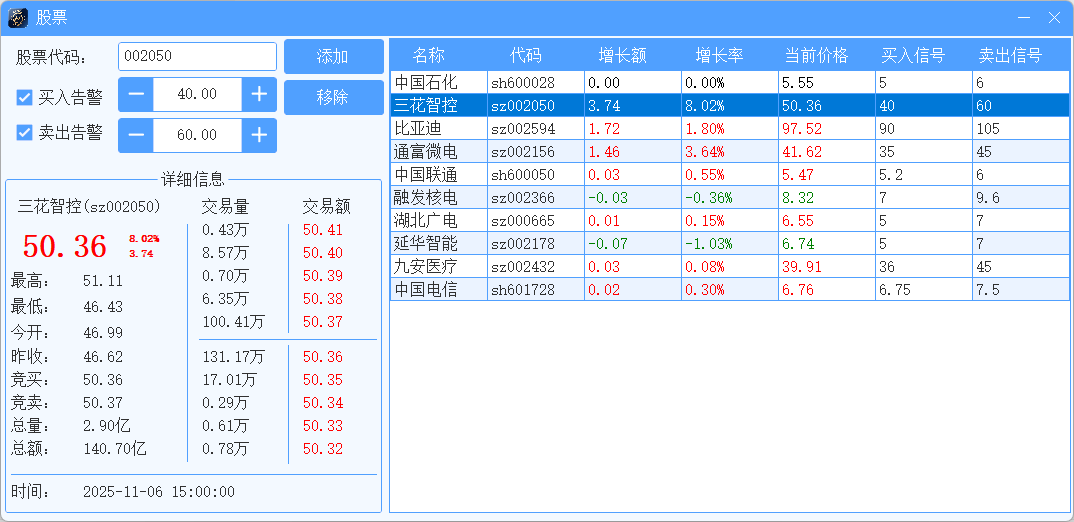The width and height of the screenshot is (1074, 522).
Task: Click growth rate cell -1.03%
Action: tap(730, 243)
